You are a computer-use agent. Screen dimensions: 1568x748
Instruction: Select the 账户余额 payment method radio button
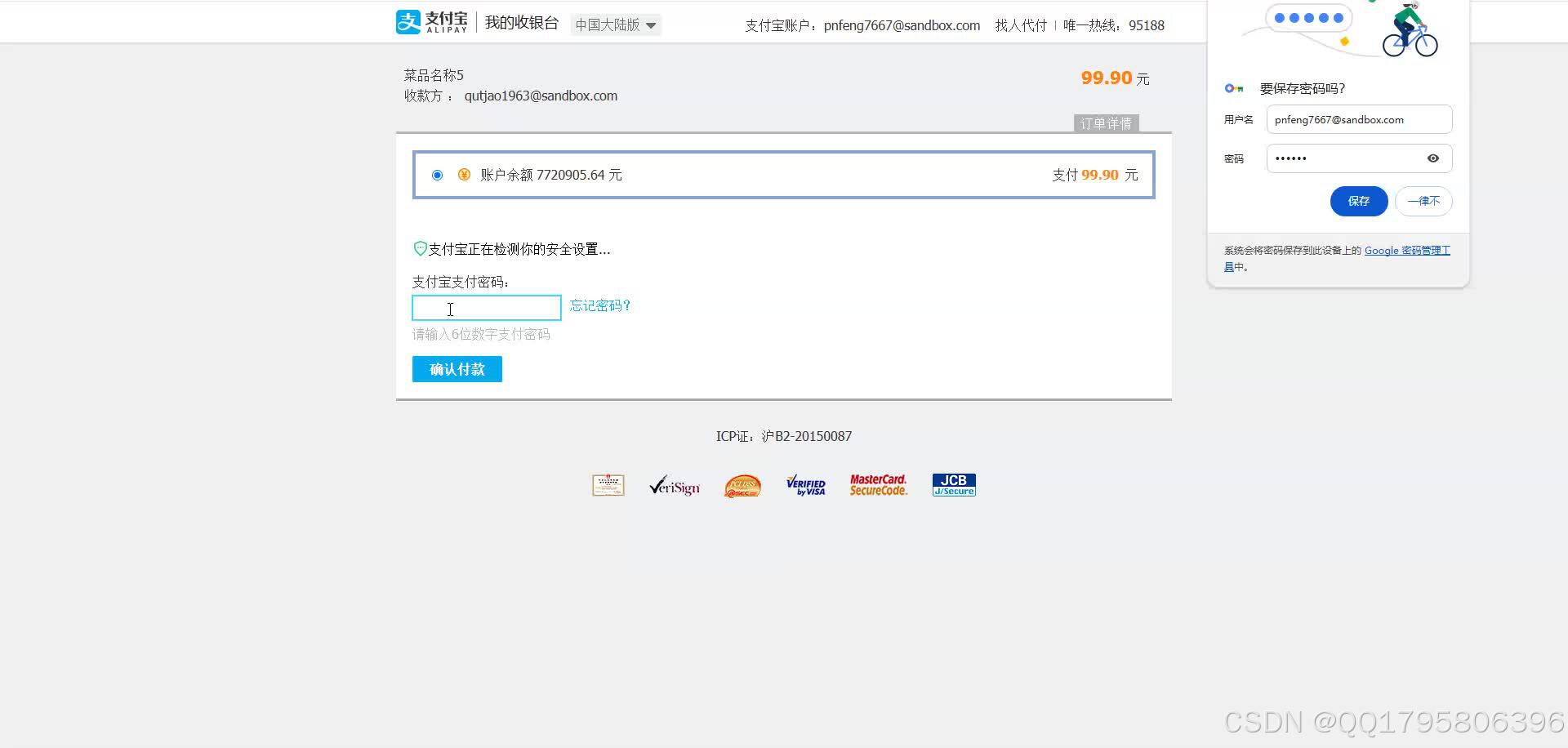(437, 174)
